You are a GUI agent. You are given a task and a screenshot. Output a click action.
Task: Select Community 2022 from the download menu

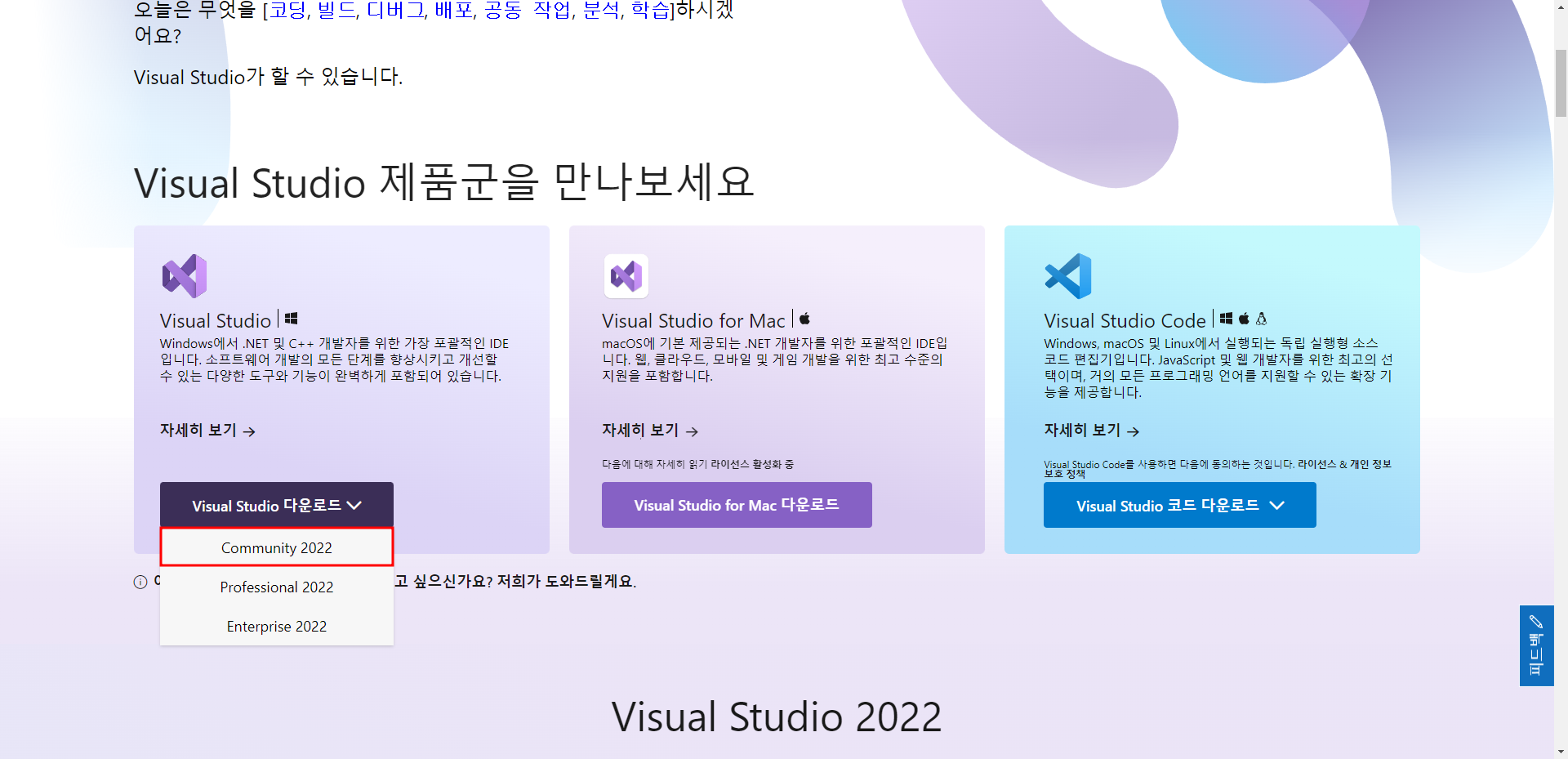click(277, 547)
